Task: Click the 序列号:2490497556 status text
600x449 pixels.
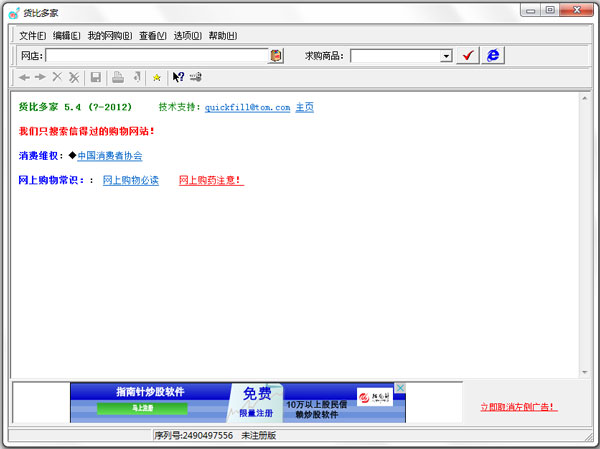Action: 194,436
